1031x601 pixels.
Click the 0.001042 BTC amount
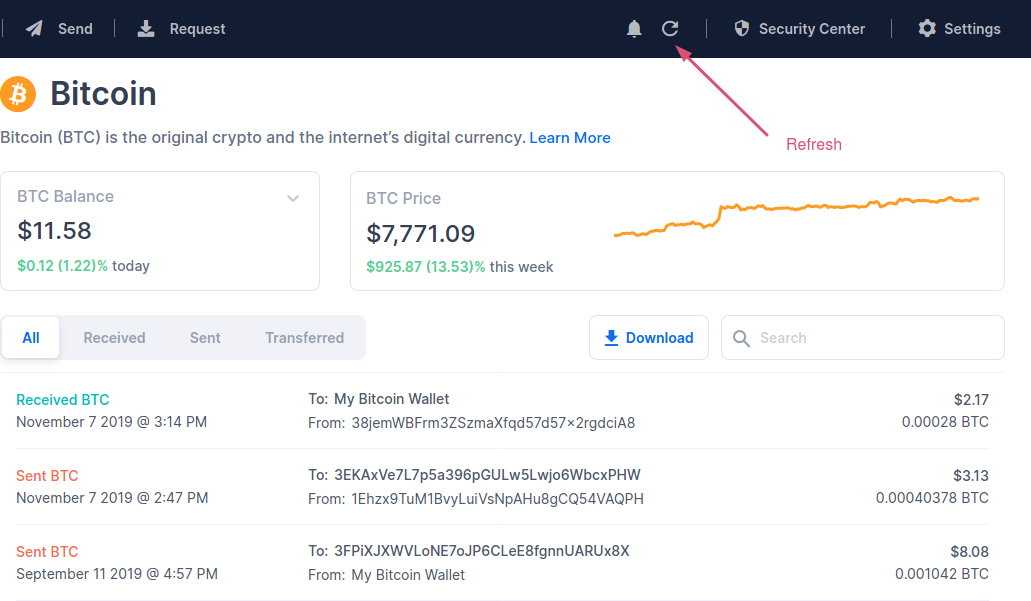(942, 574)
